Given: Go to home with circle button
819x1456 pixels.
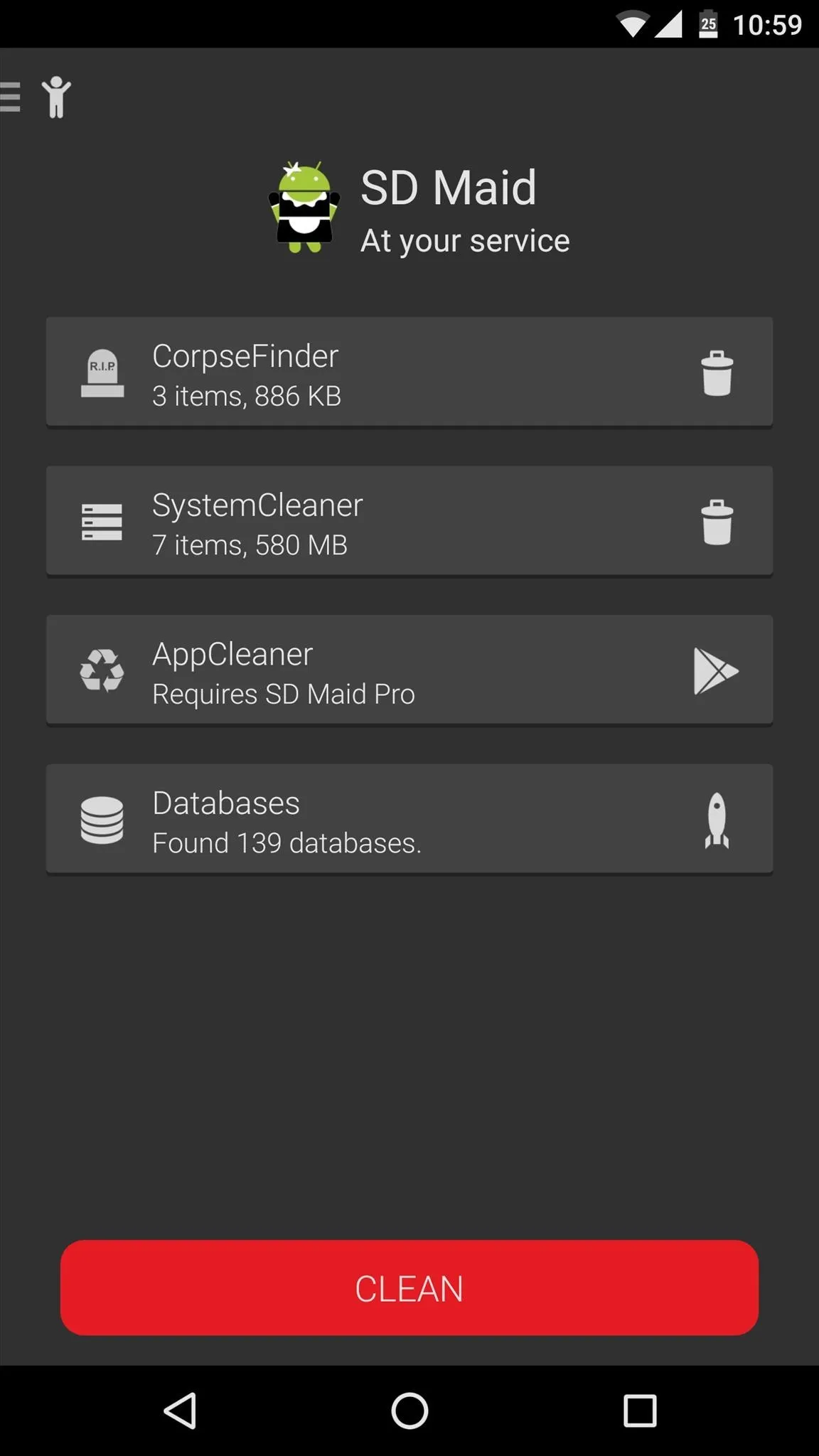Looking at the screenshot, I should pos(409,1410).
